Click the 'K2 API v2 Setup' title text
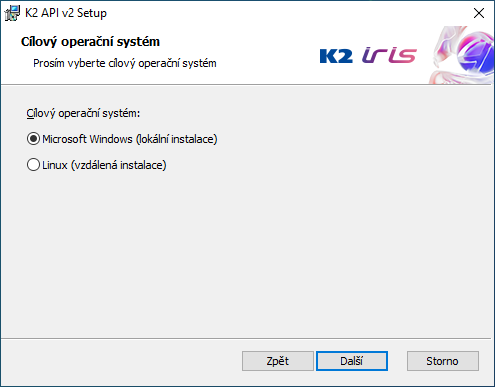 click(66, 13)
